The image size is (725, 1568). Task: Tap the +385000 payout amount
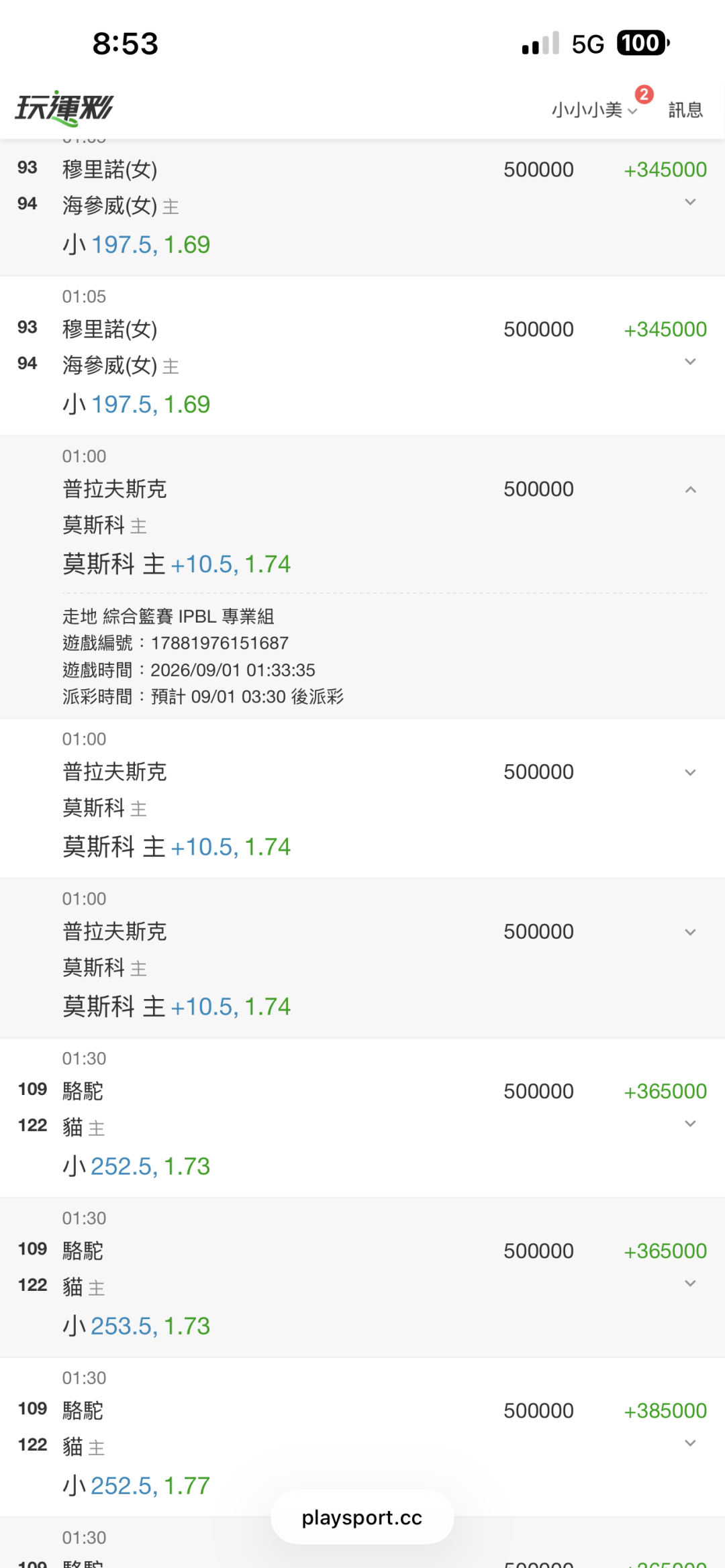pyautogui.click(x=665, y=1411)
